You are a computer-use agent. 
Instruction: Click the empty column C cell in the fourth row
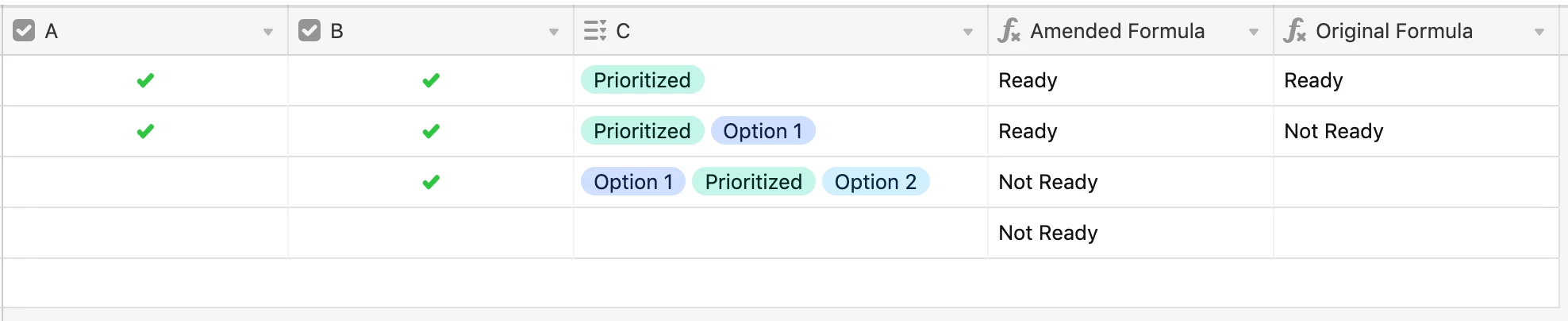pos(781,233)
